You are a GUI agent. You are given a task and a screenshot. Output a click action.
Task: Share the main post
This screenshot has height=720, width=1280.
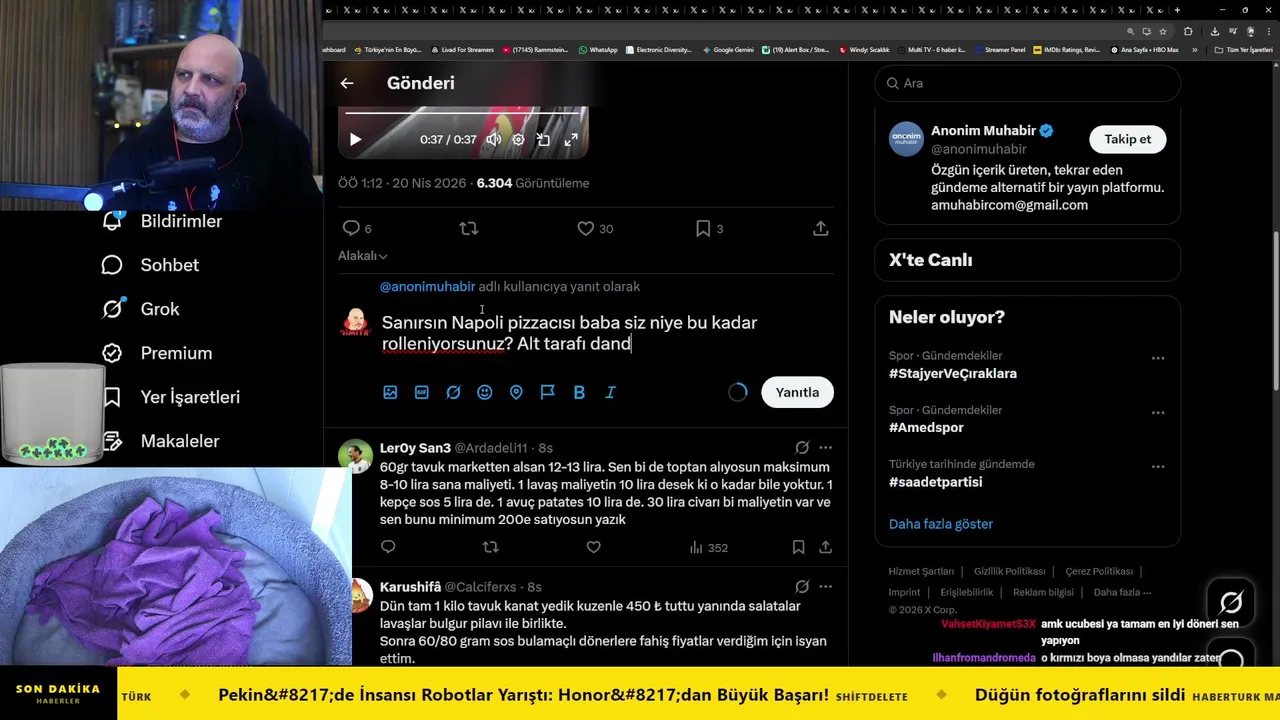(x=820, y=229)
